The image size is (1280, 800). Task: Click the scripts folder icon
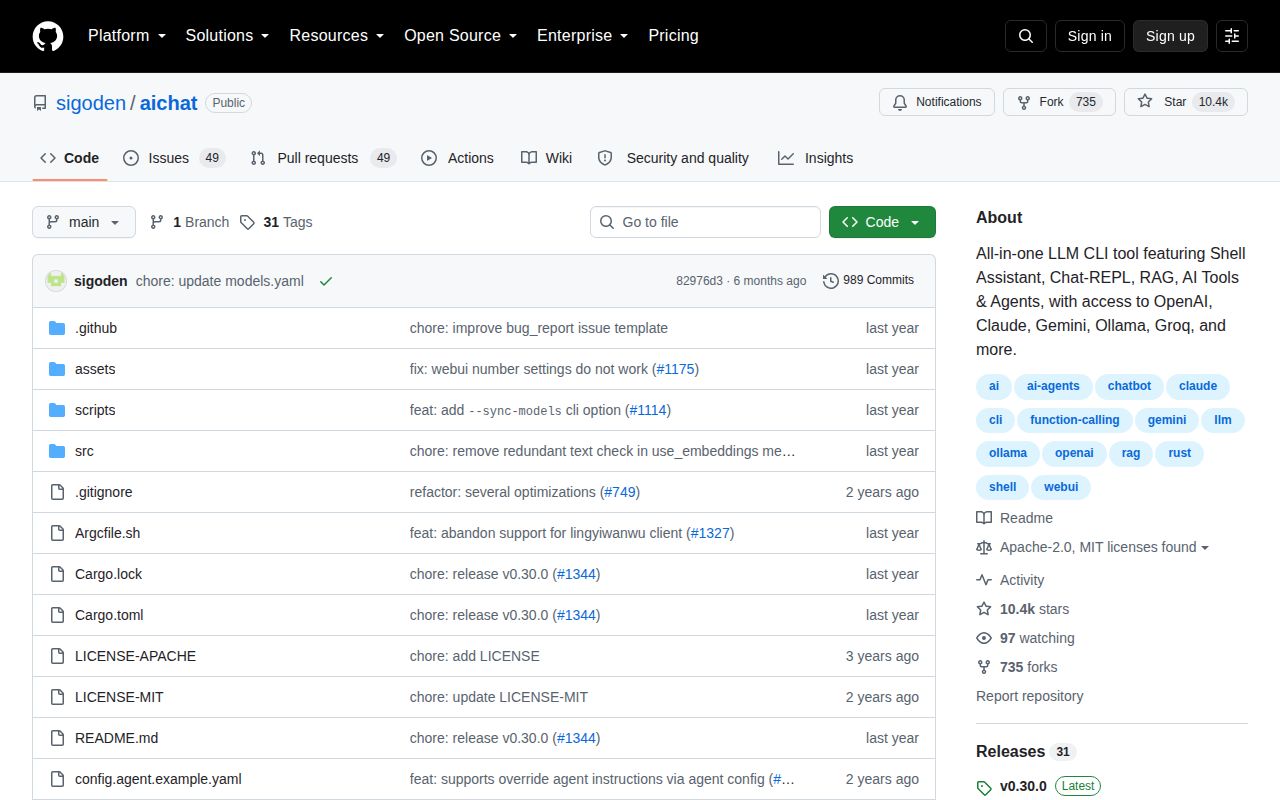click(57, 410)
